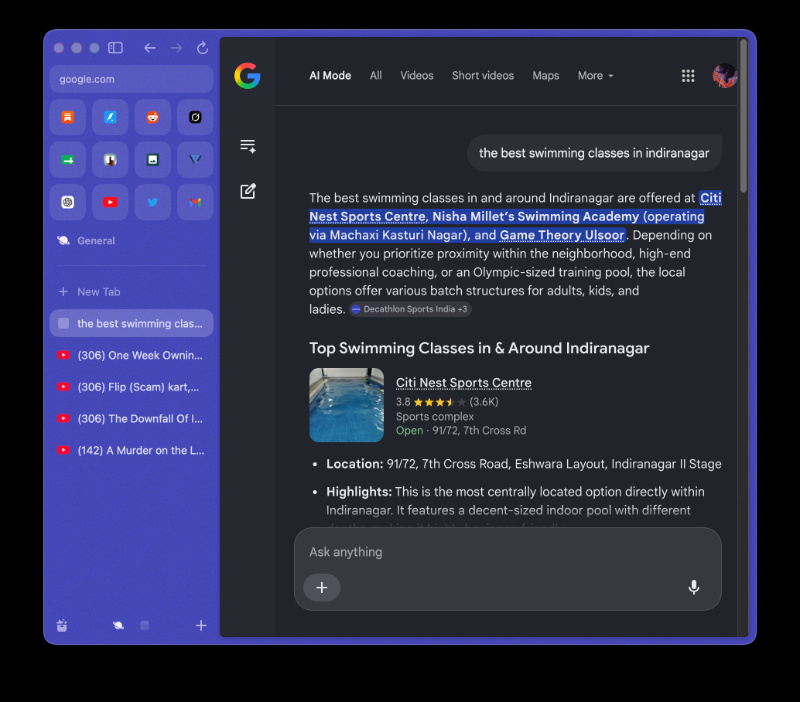Select the stacked-disks space icon in footer

[145, 625]
